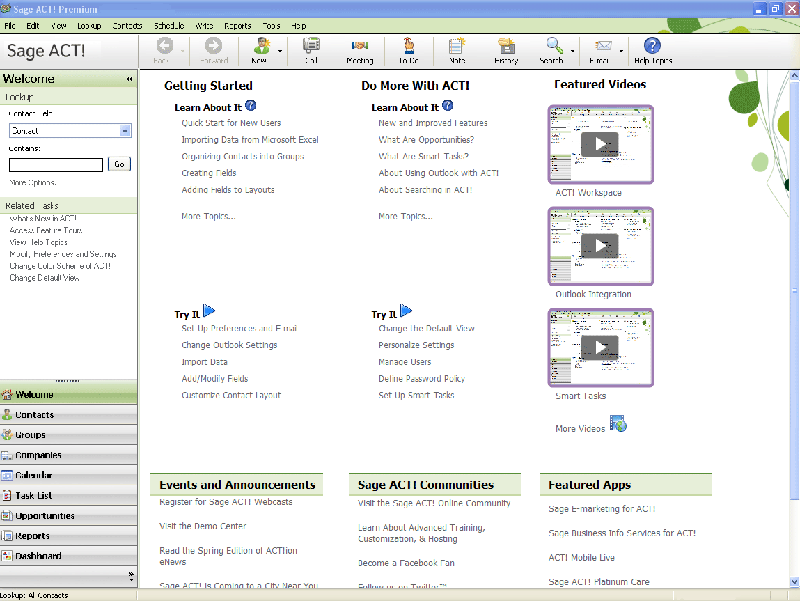Click the More Videos globe icon
Image resolution: width=800 pixels, height=601 pixels.
[618, 425]
